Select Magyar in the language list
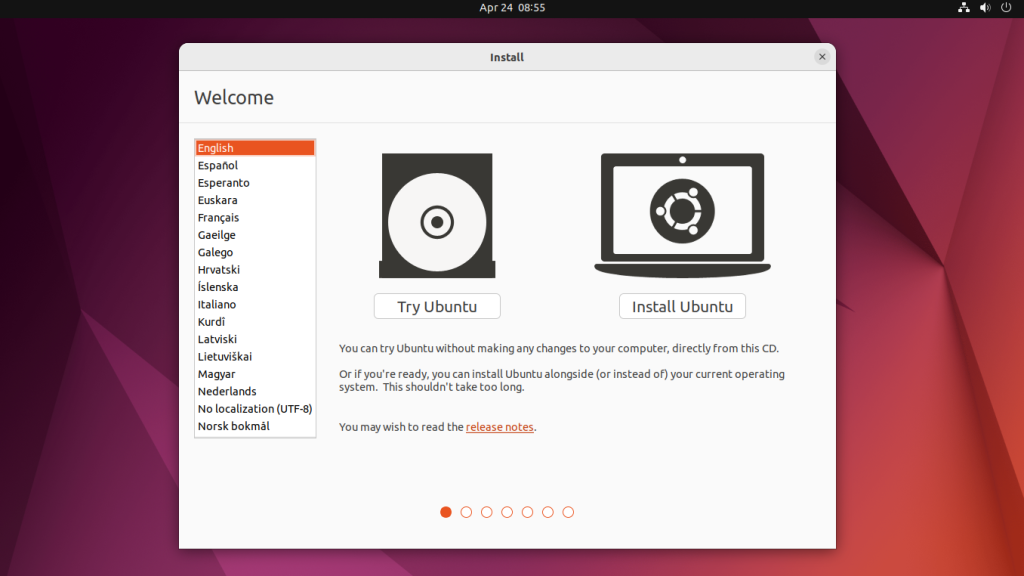This screenshot has height=576, width=1024. coord(217,374)
